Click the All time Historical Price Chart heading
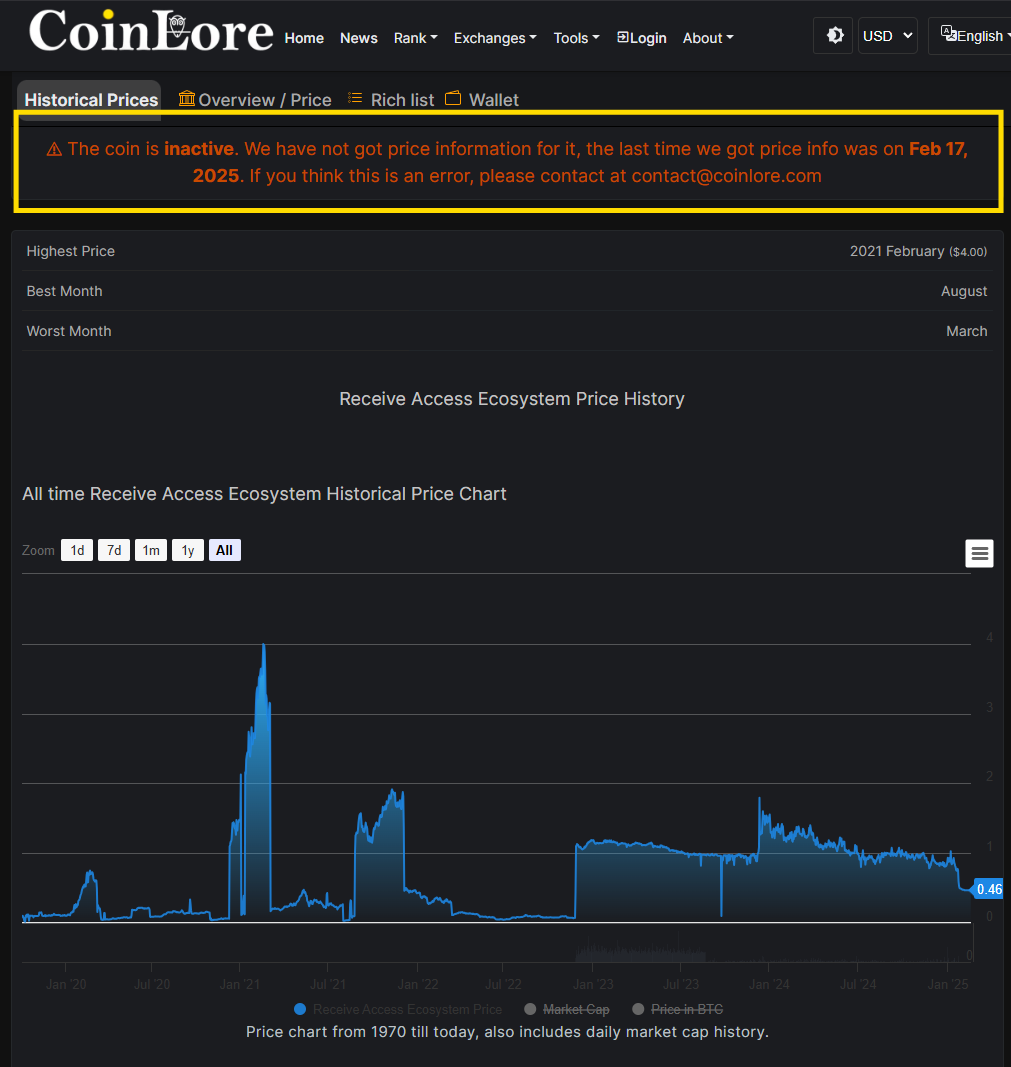Image resolution: width=1011 pixels, height=1067 pixels. click(x=264, y=494)
